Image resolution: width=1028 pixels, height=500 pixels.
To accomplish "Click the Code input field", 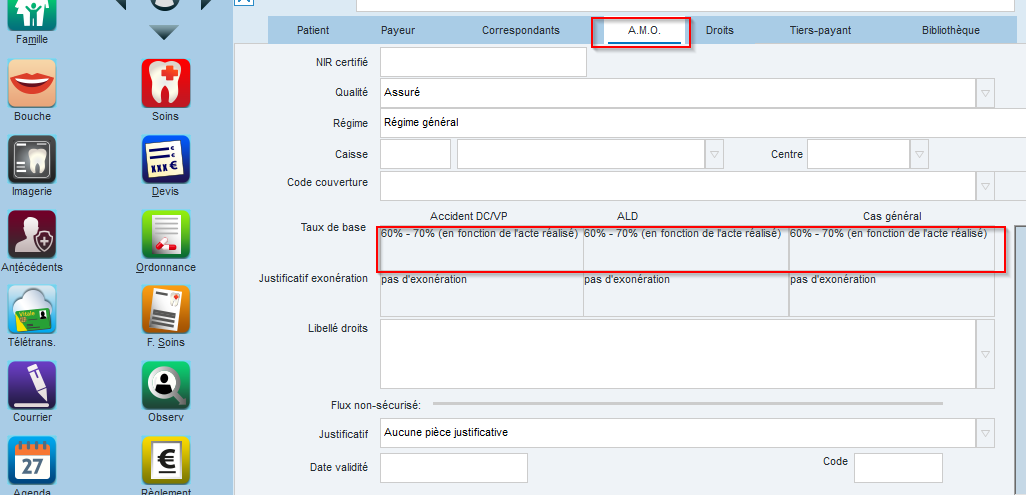I will point(898,468).
